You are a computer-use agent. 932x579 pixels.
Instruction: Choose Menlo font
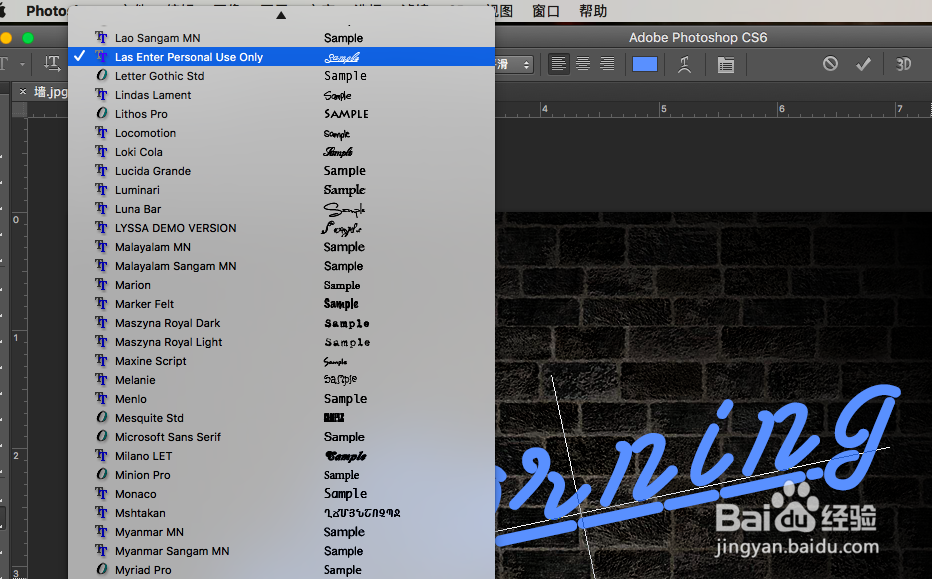[282, 399]
